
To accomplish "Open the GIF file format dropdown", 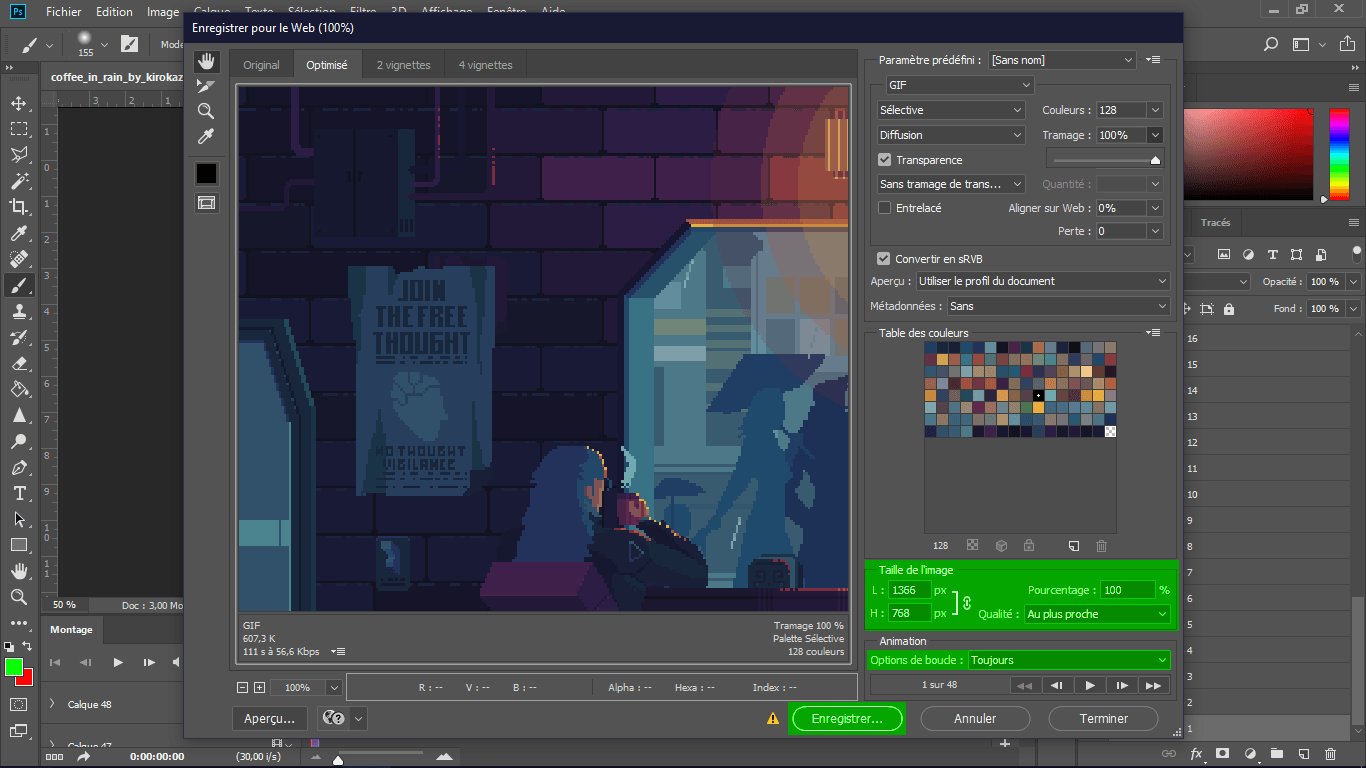I will pos(958,86).
